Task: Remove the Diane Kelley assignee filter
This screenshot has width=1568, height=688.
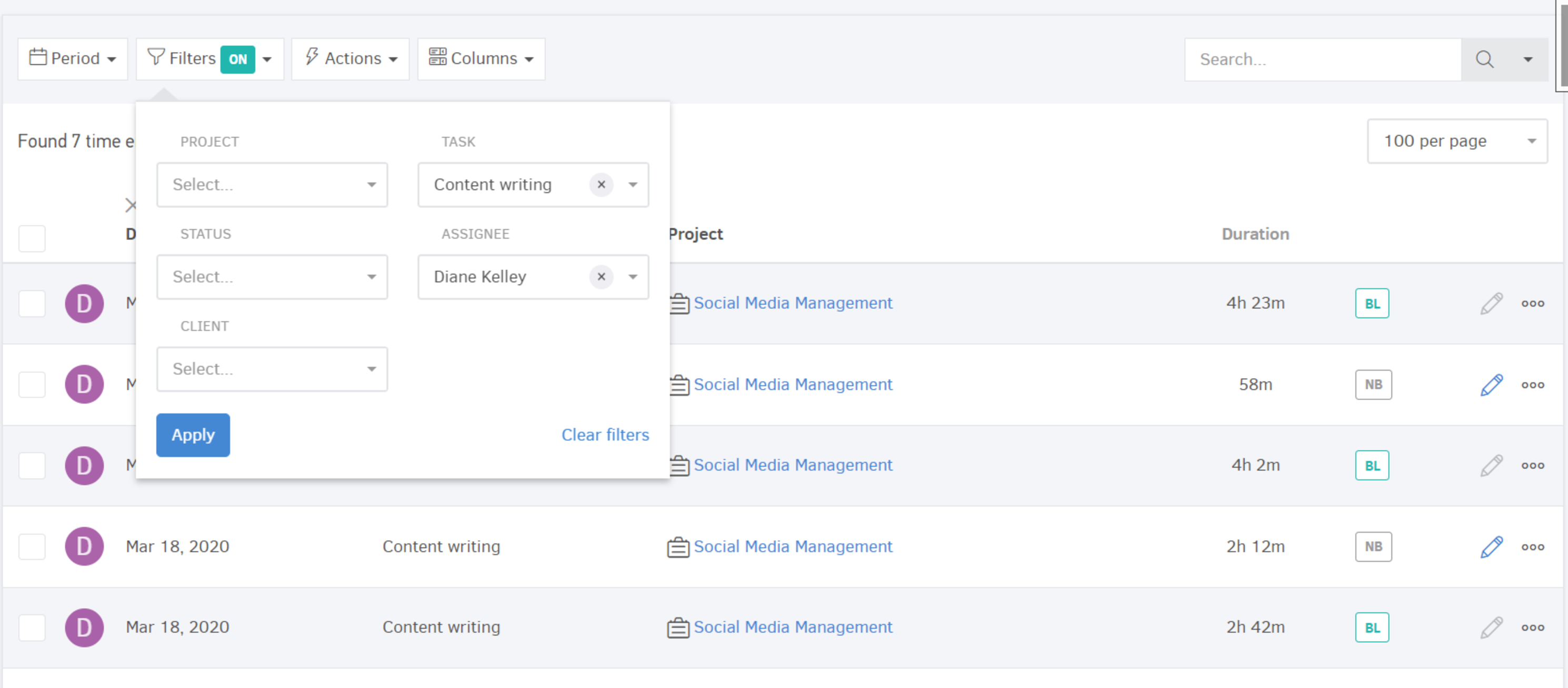Action: pos(602,277)
